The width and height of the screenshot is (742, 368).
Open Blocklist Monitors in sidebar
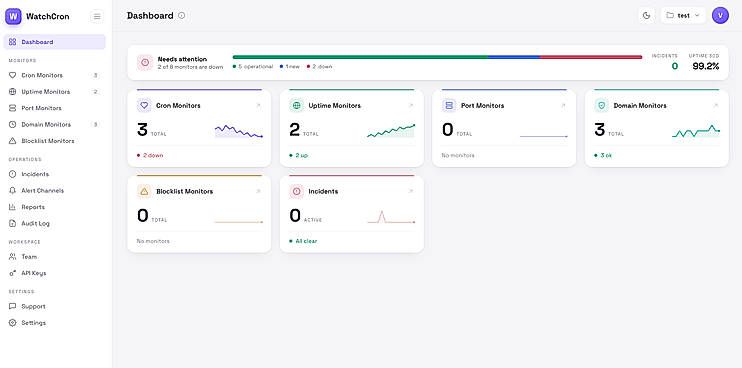point(54,141)
